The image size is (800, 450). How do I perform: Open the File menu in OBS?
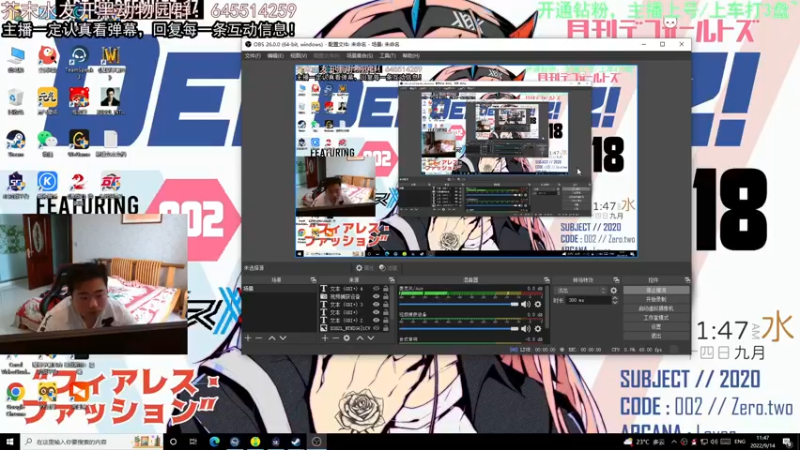(253, 56)
